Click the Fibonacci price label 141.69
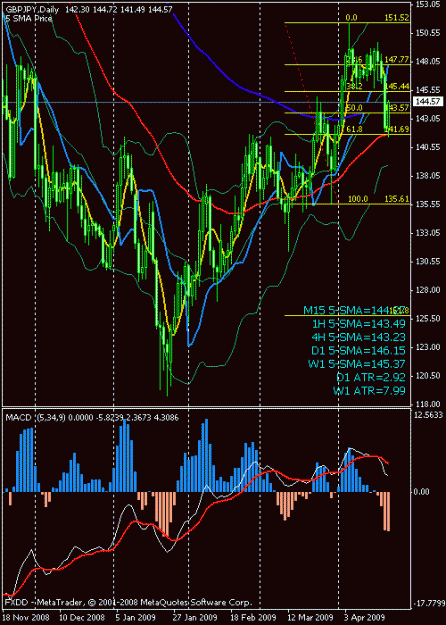 (x=397, y=129)
